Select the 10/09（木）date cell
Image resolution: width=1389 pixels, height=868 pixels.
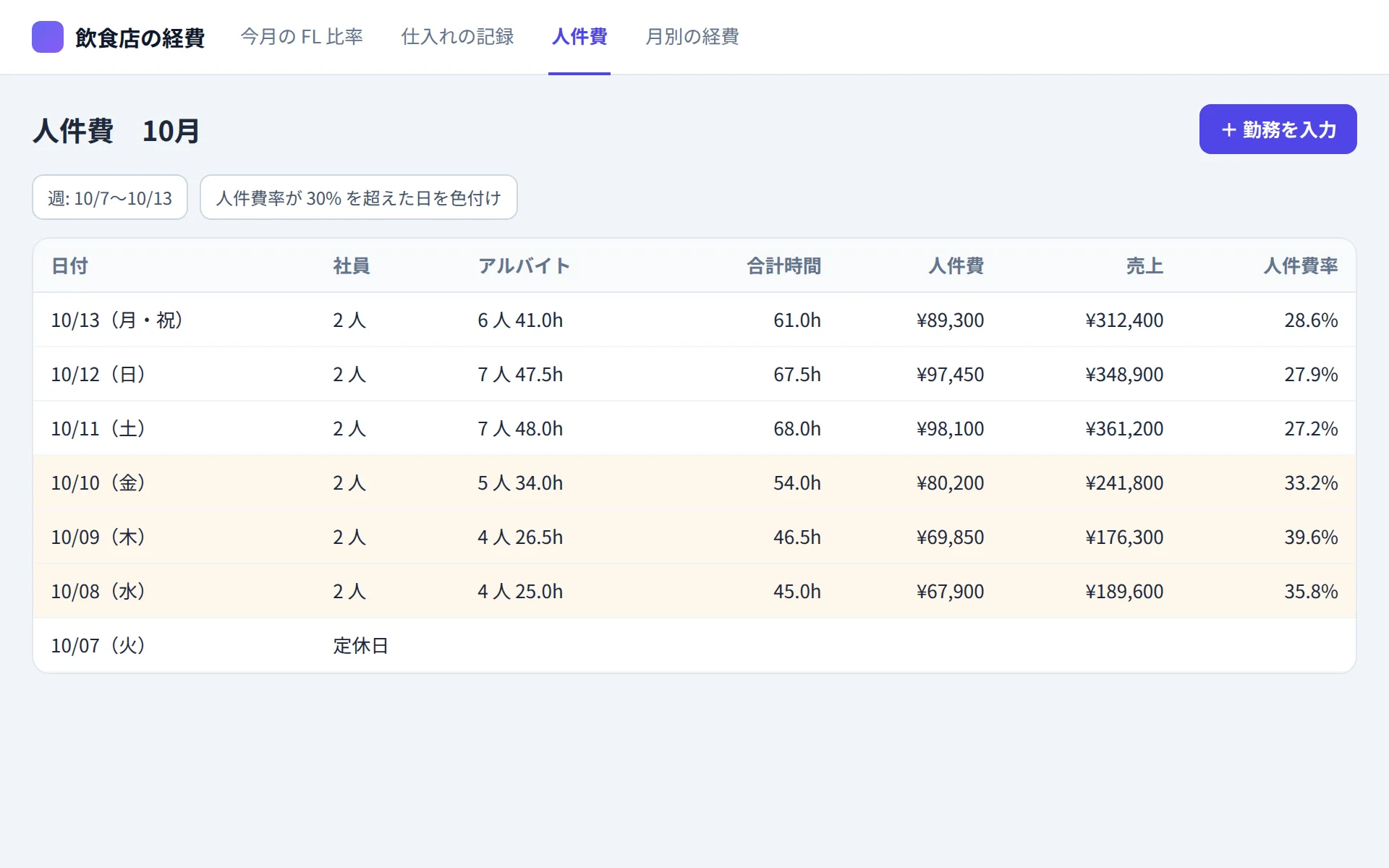(98, 537)
